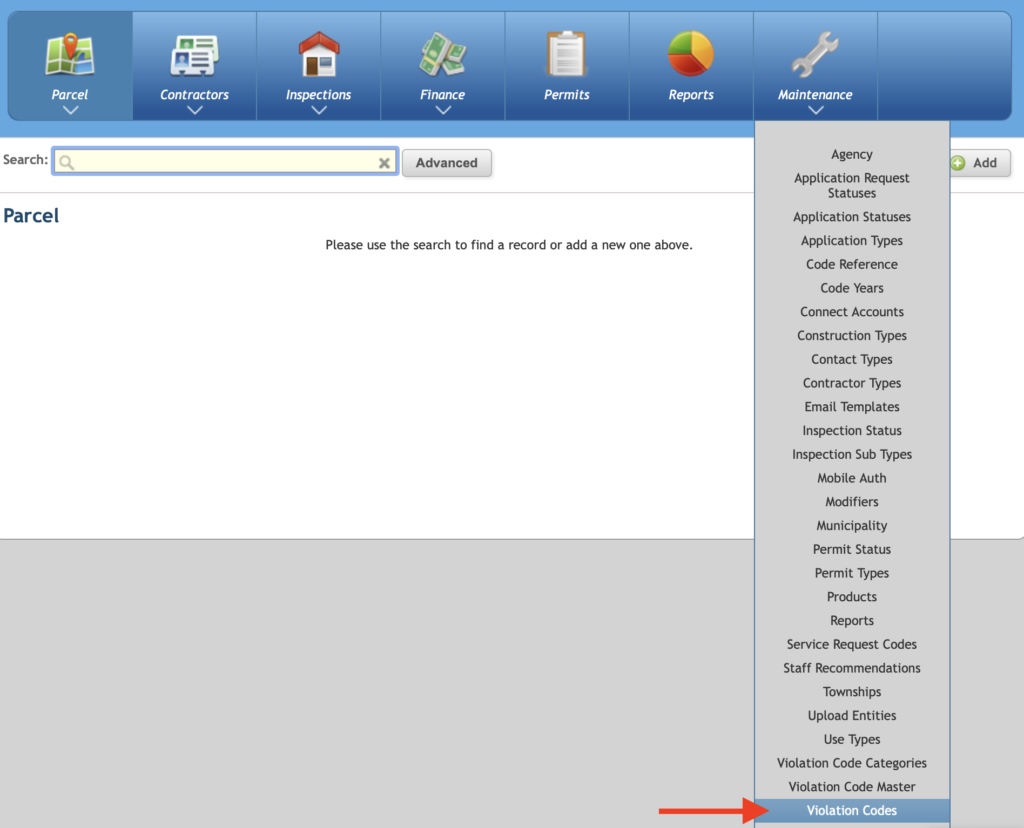Image resolution: width=1024 pixels, height=828 pixels.
Task: Expand the Inspections menu chevron
Action: click(319, 110)
